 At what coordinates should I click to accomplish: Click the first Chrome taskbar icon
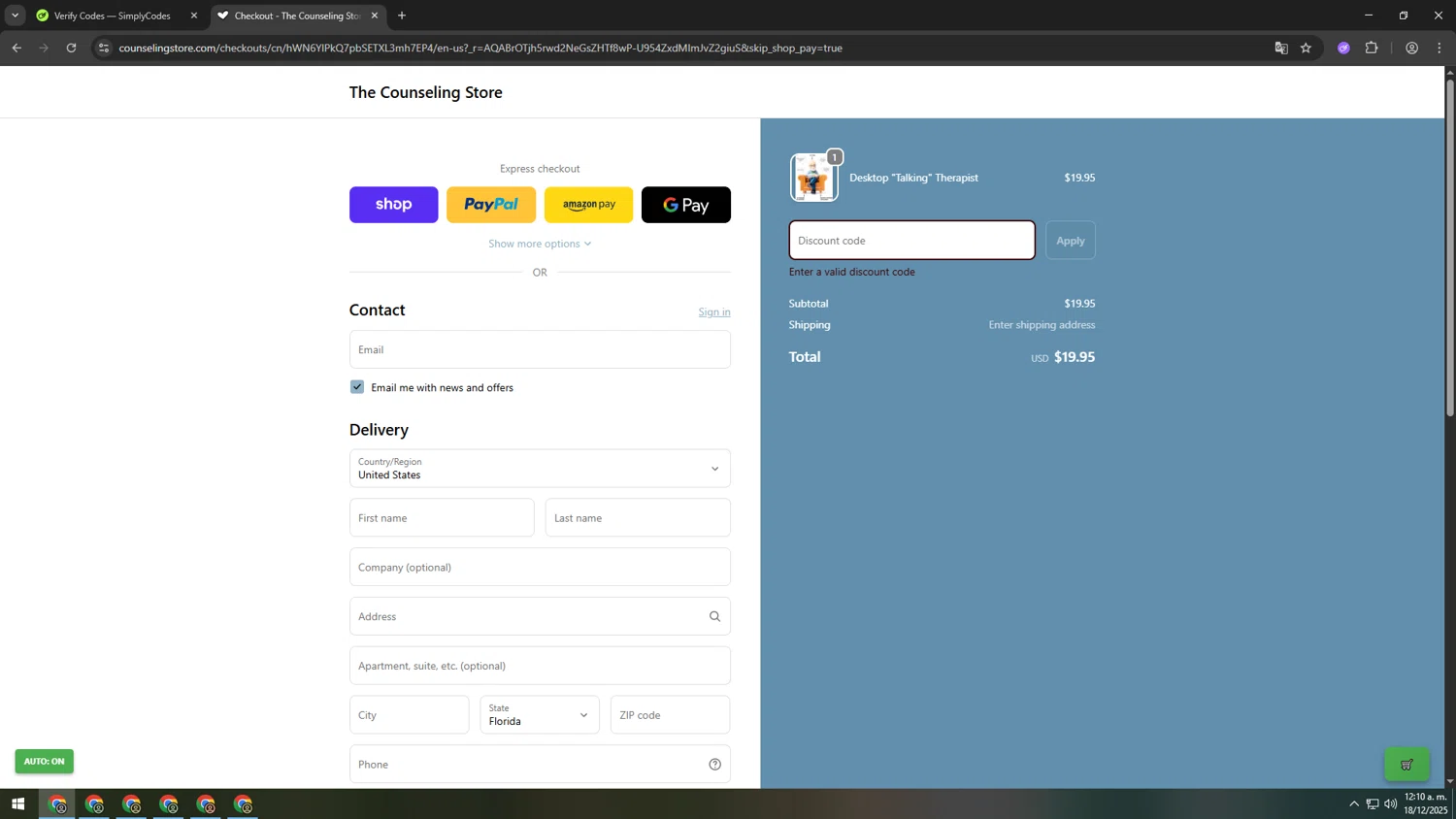tap(57, 804)
